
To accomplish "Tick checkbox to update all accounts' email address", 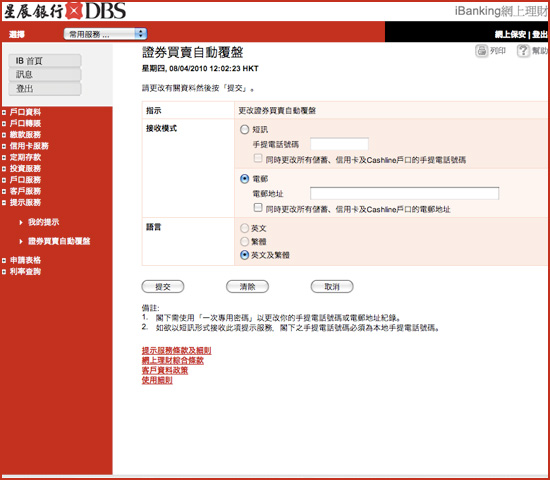I will pos(258,208).
